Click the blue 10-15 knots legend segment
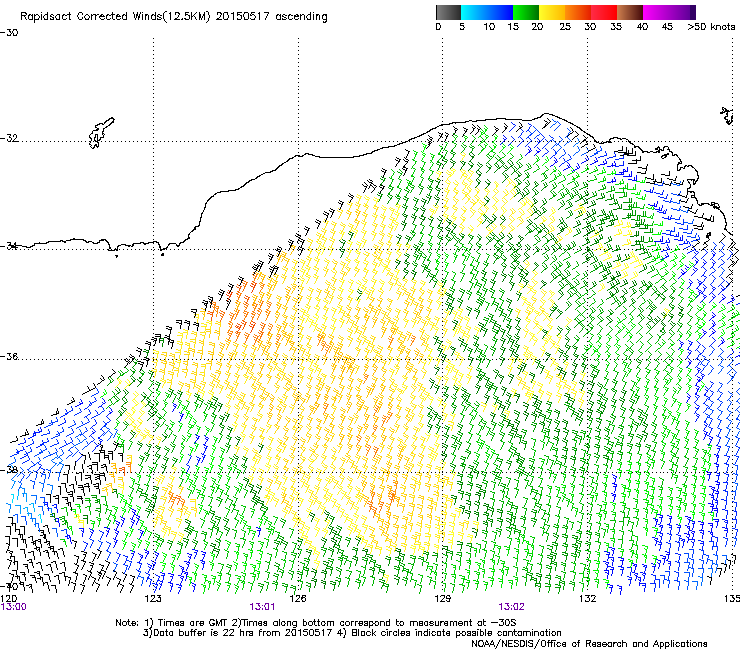This screenshot has height=650, width=740. 500,12
